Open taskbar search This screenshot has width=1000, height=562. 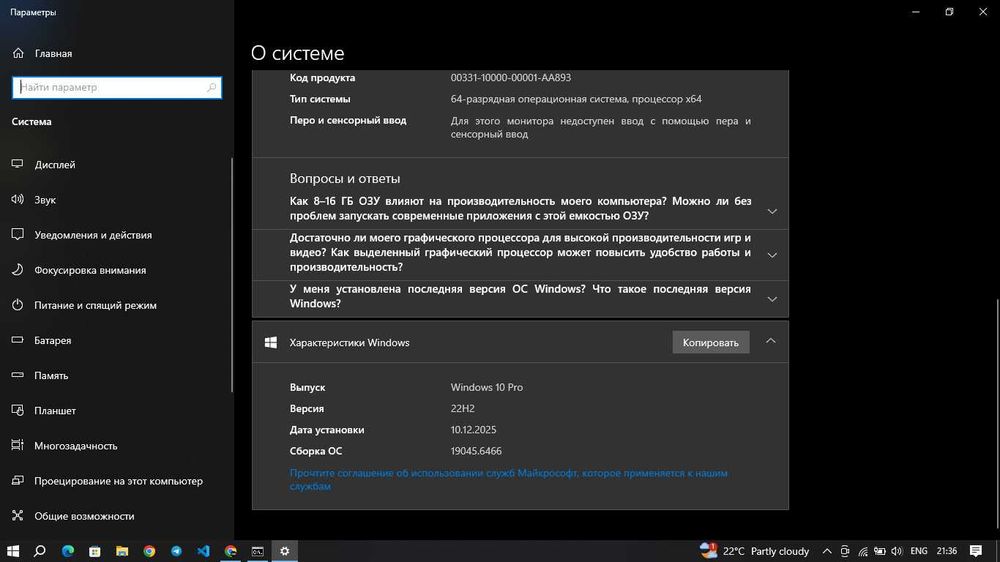(40, 551)
